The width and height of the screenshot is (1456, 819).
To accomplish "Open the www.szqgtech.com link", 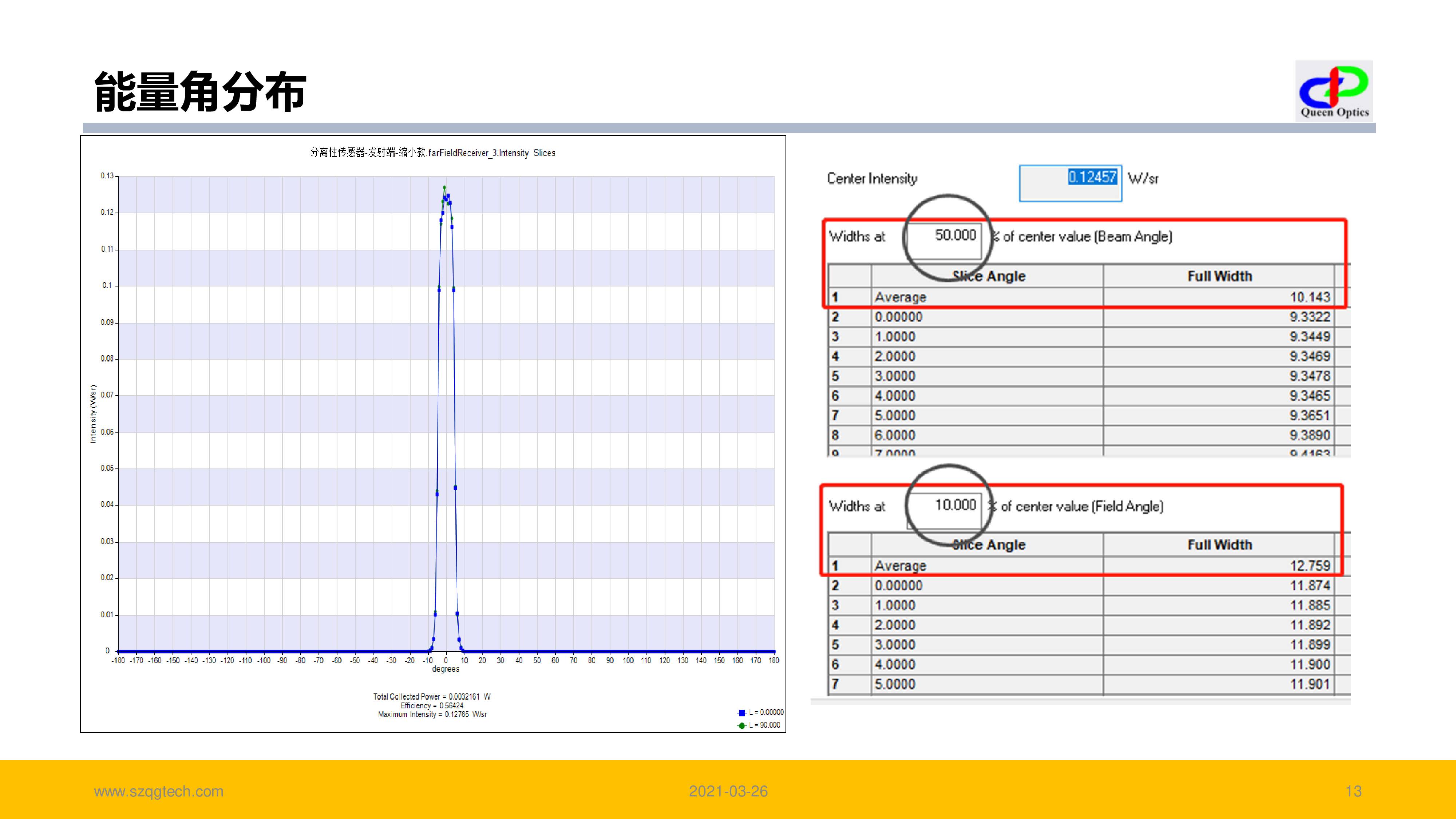I will [x=158, y=791].
